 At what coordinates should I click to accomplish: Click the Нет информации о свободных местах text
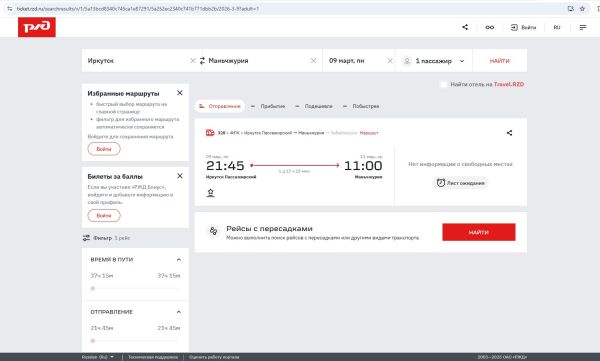coord(460,164)
